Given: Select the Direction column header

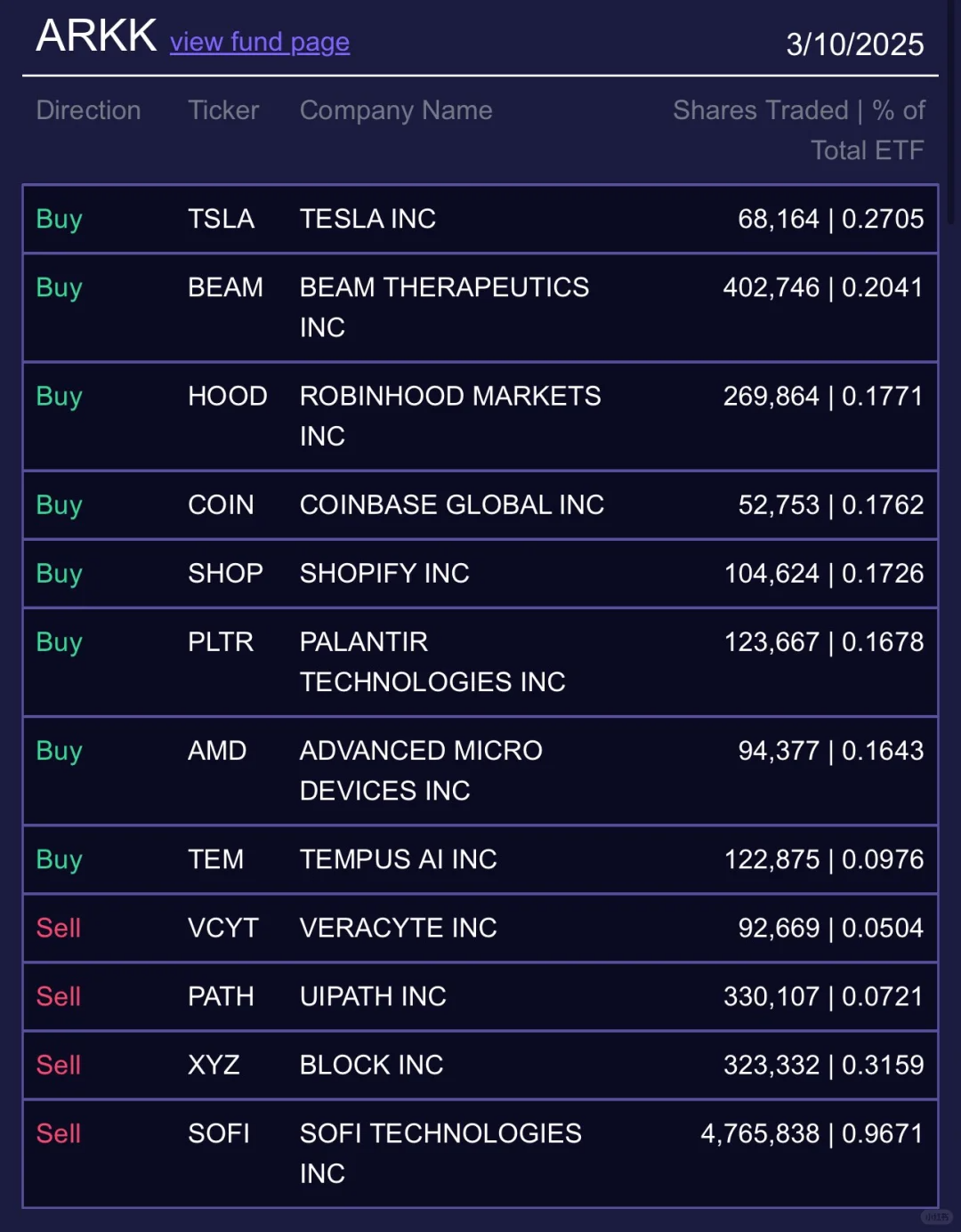Looking at the screenshot, I should [88, 110].
